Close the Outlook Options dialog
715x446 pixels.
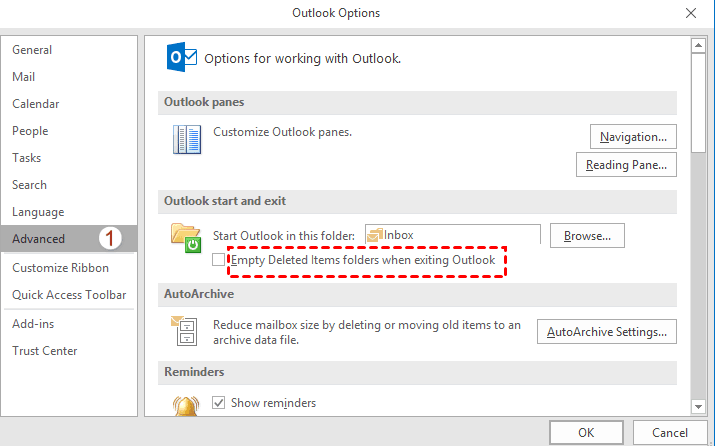[x=691, y=13]
